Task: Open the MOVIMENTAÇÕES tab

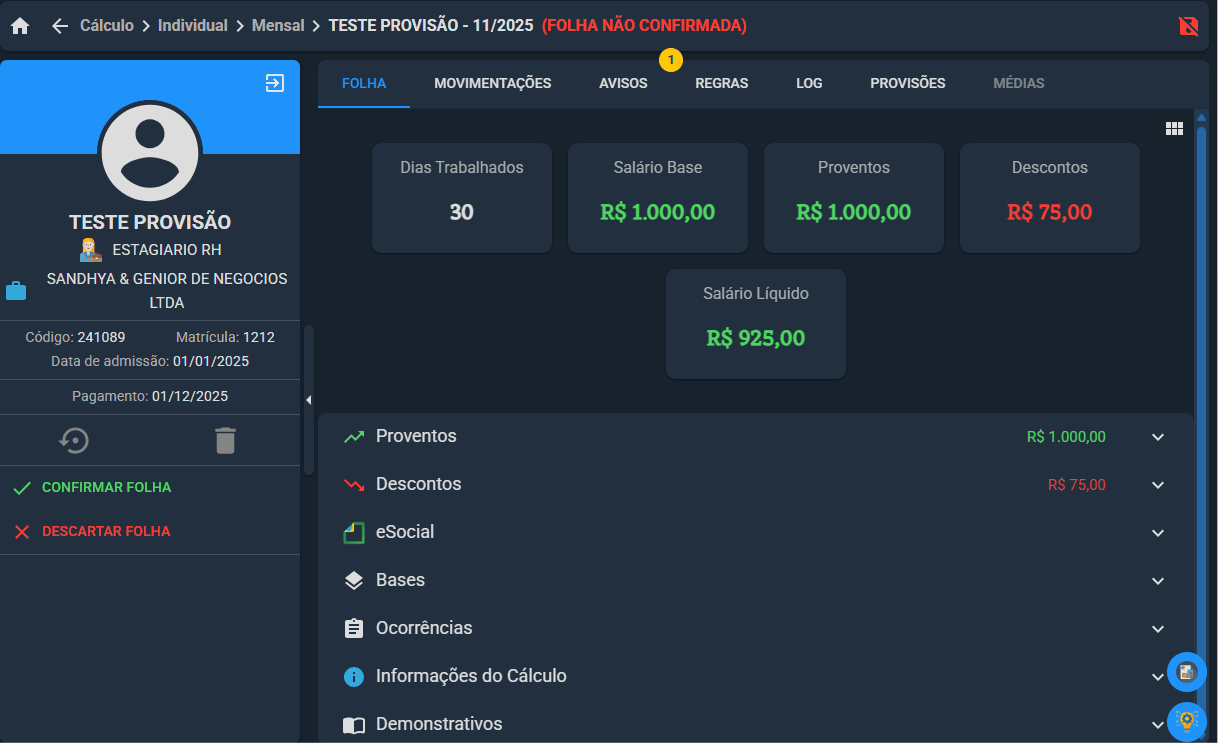Action: pyautogui.click(x=493, y=83)
